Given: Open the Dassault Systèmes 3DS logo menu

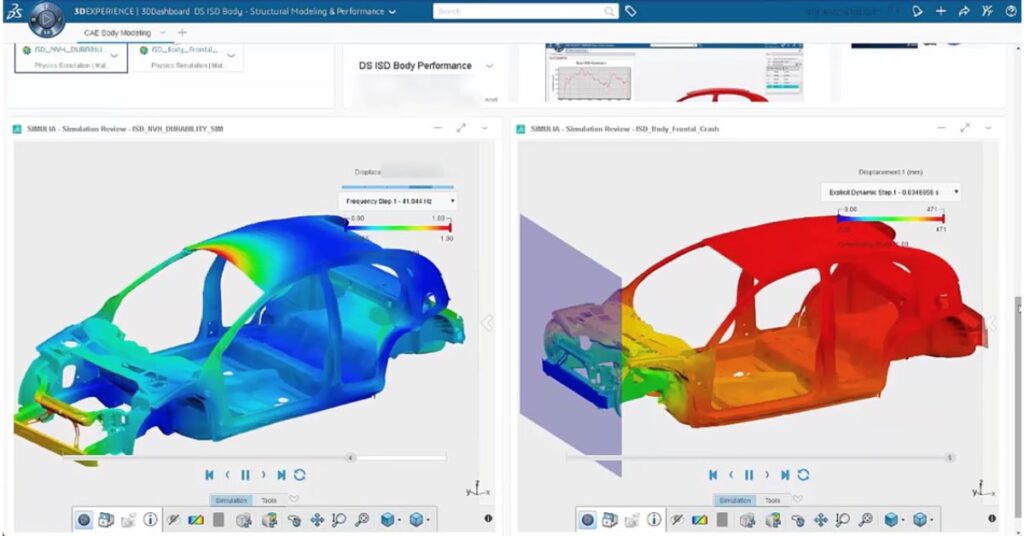Looking at the screenshot, I should pos(14,11).
